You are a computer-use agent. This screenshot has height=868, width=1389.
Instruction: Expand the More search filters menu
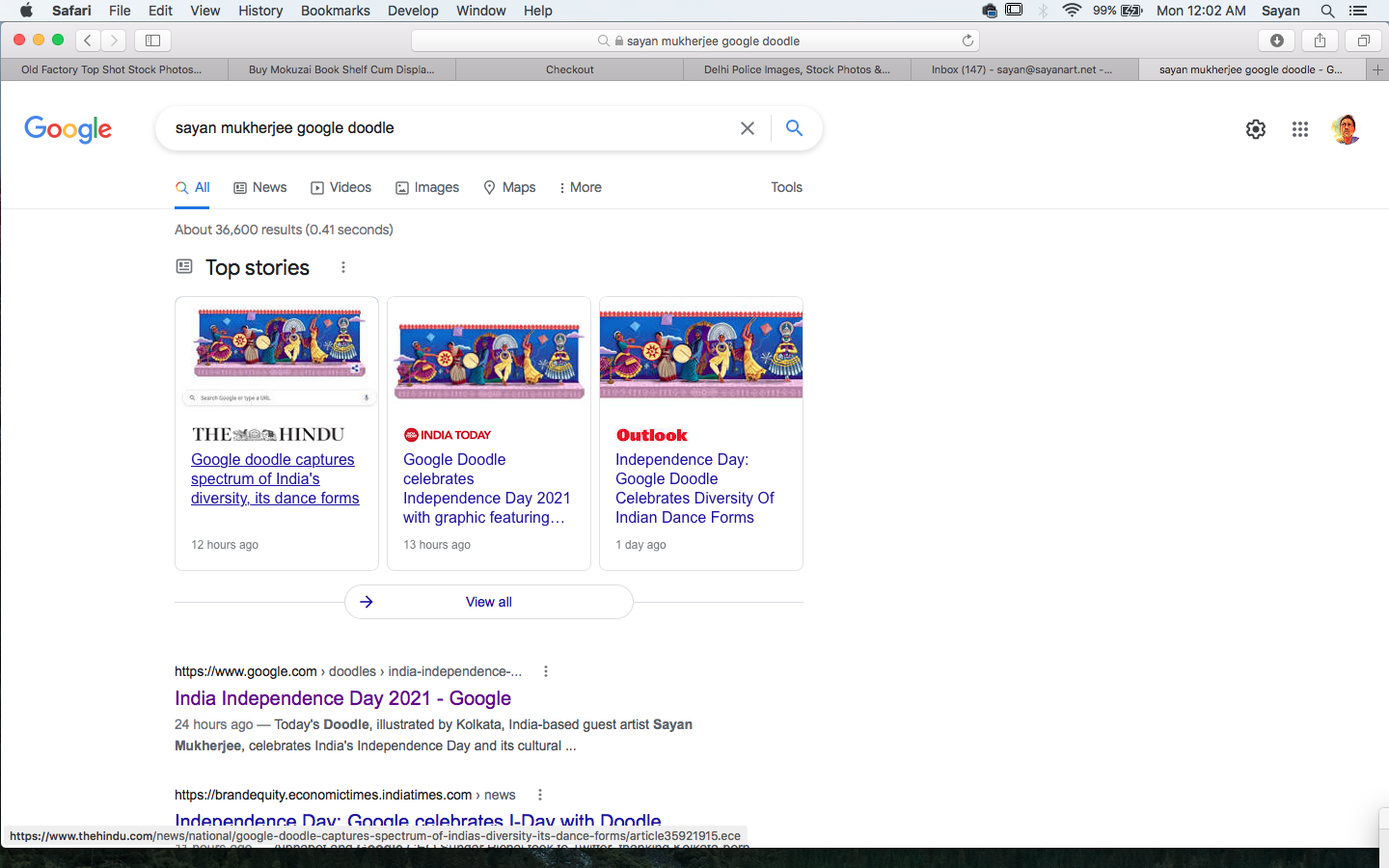click(580, 187)
